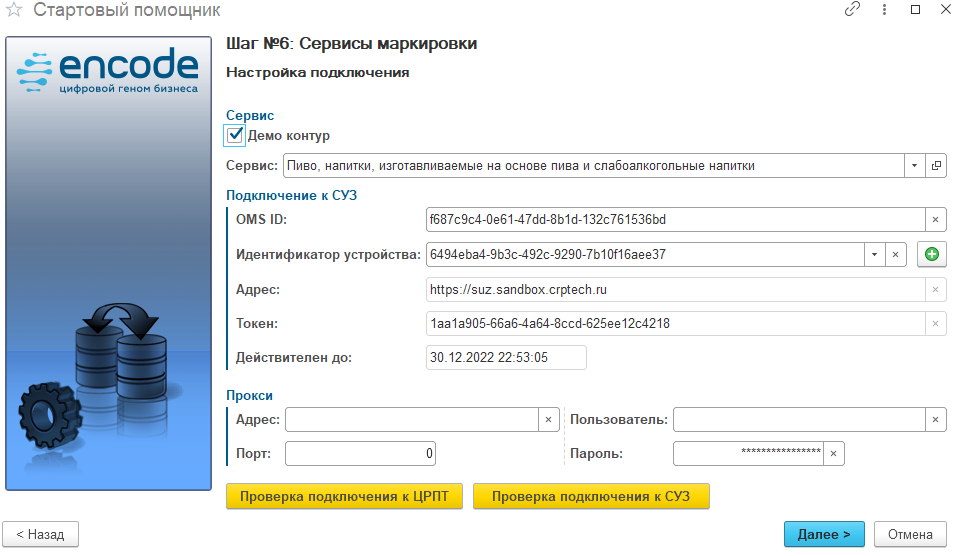The height and width of the screenshot is (556, 963).
Task: Clear the Идентификатор устройства field
Action: point(896,255)
